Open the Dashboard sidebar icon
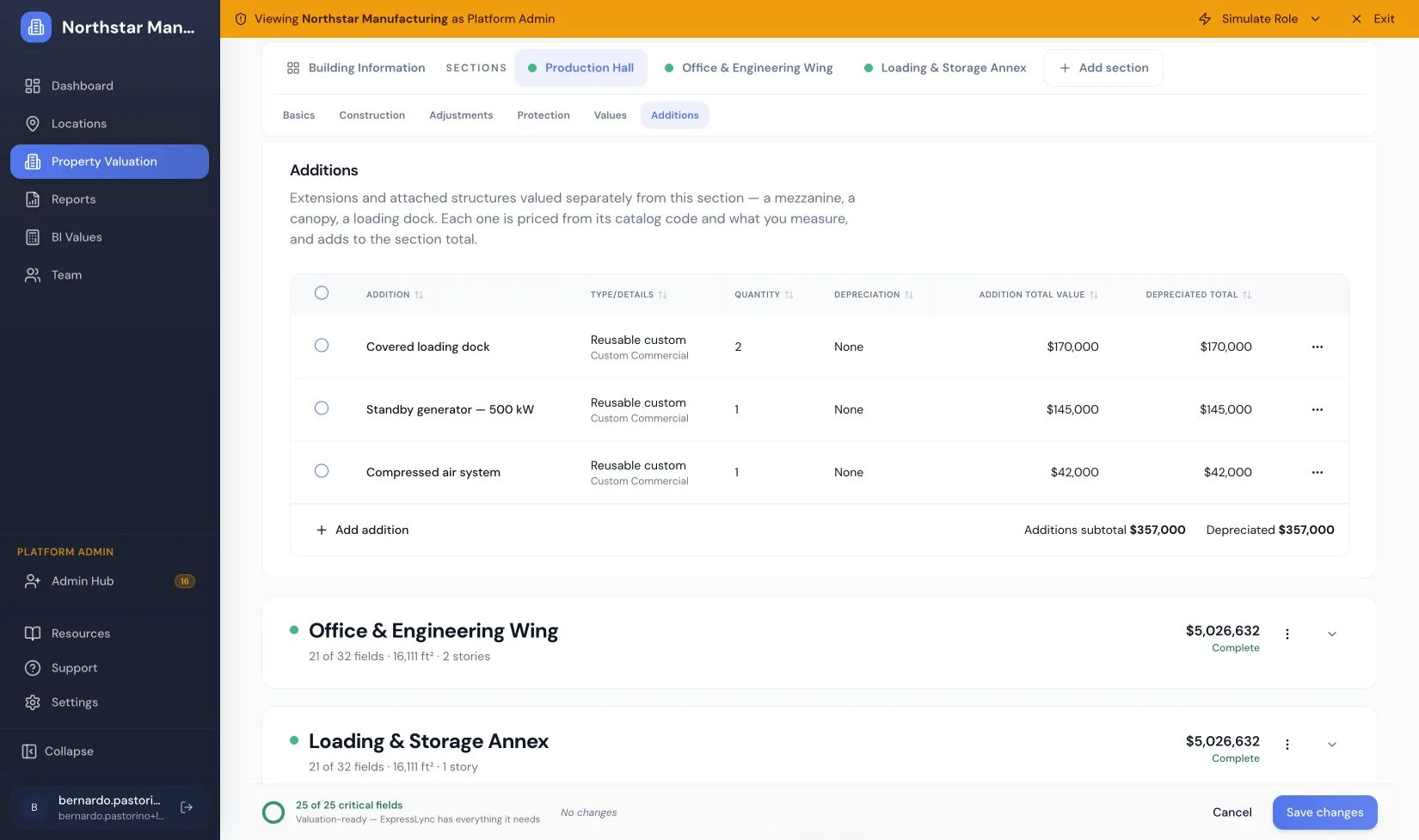 [x=33, y=86]
